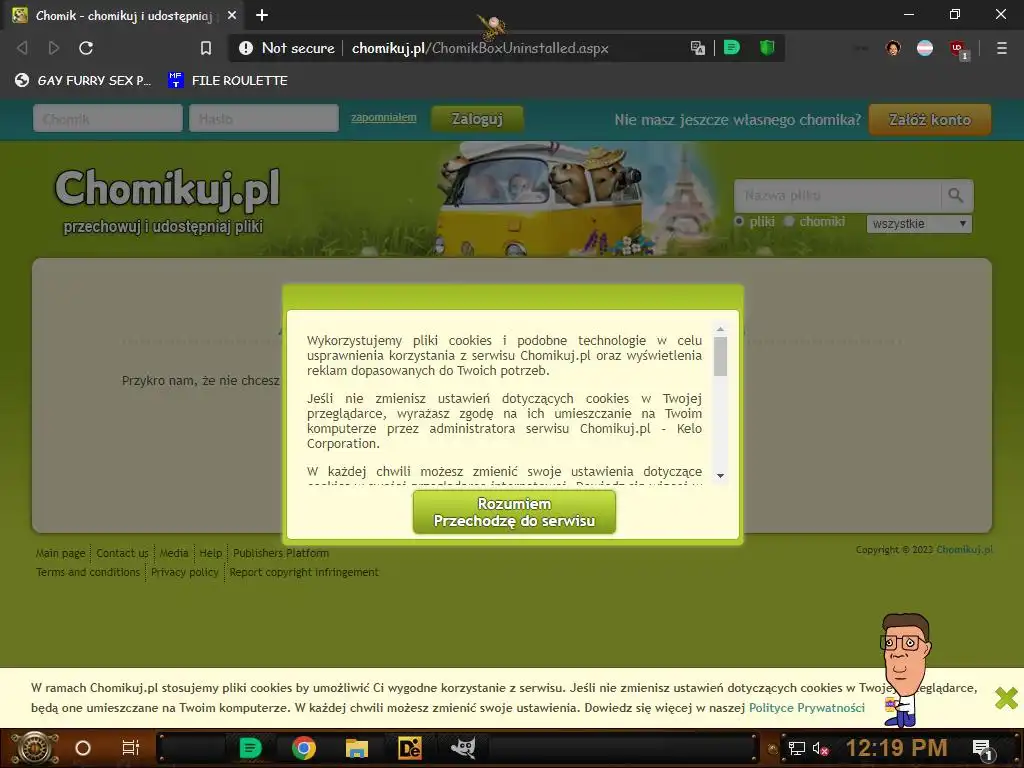
Task: Open the green shield icon in address bar
Action: coord(767,48)
